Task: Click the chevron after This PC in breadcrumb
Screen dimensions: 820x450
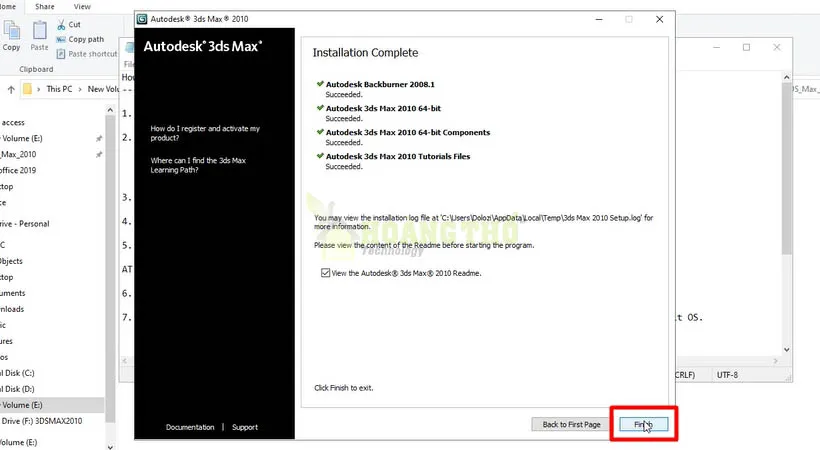Action: [x=80, y=89]
